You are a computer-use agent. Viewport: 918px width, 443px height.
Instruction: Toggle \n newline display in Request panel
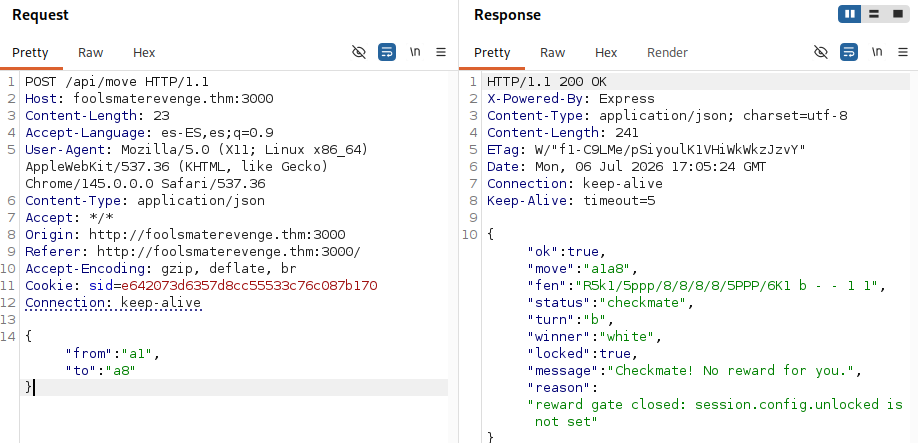pos(415,52)
